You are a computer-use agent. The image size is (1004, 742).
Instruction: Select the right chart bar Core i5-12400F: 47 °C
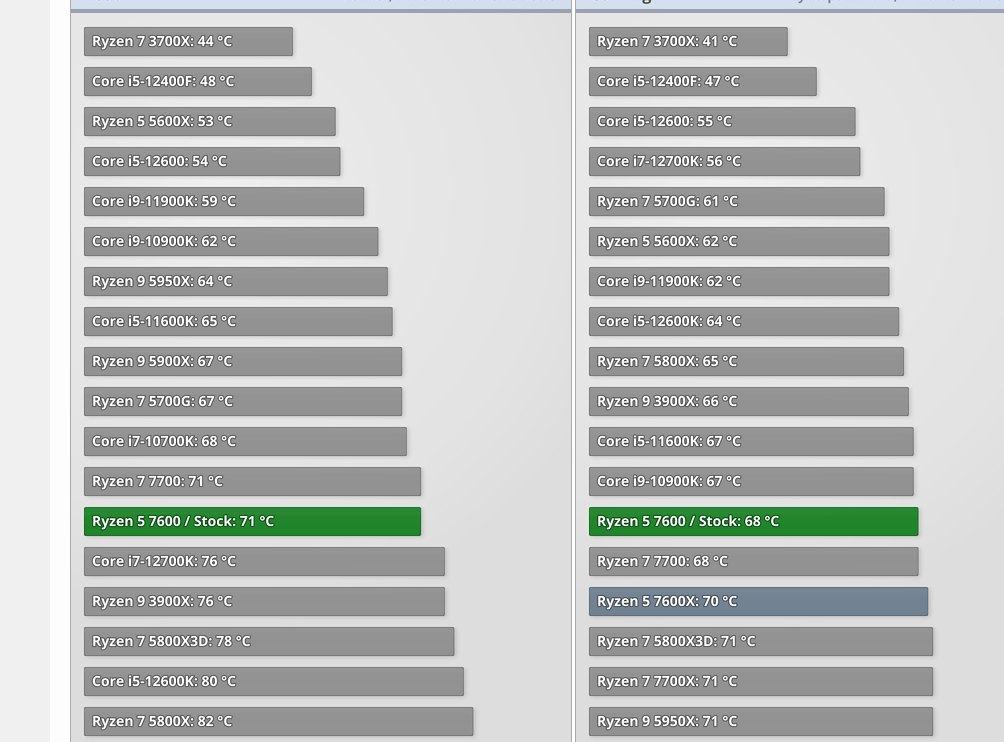coord(702,81)
